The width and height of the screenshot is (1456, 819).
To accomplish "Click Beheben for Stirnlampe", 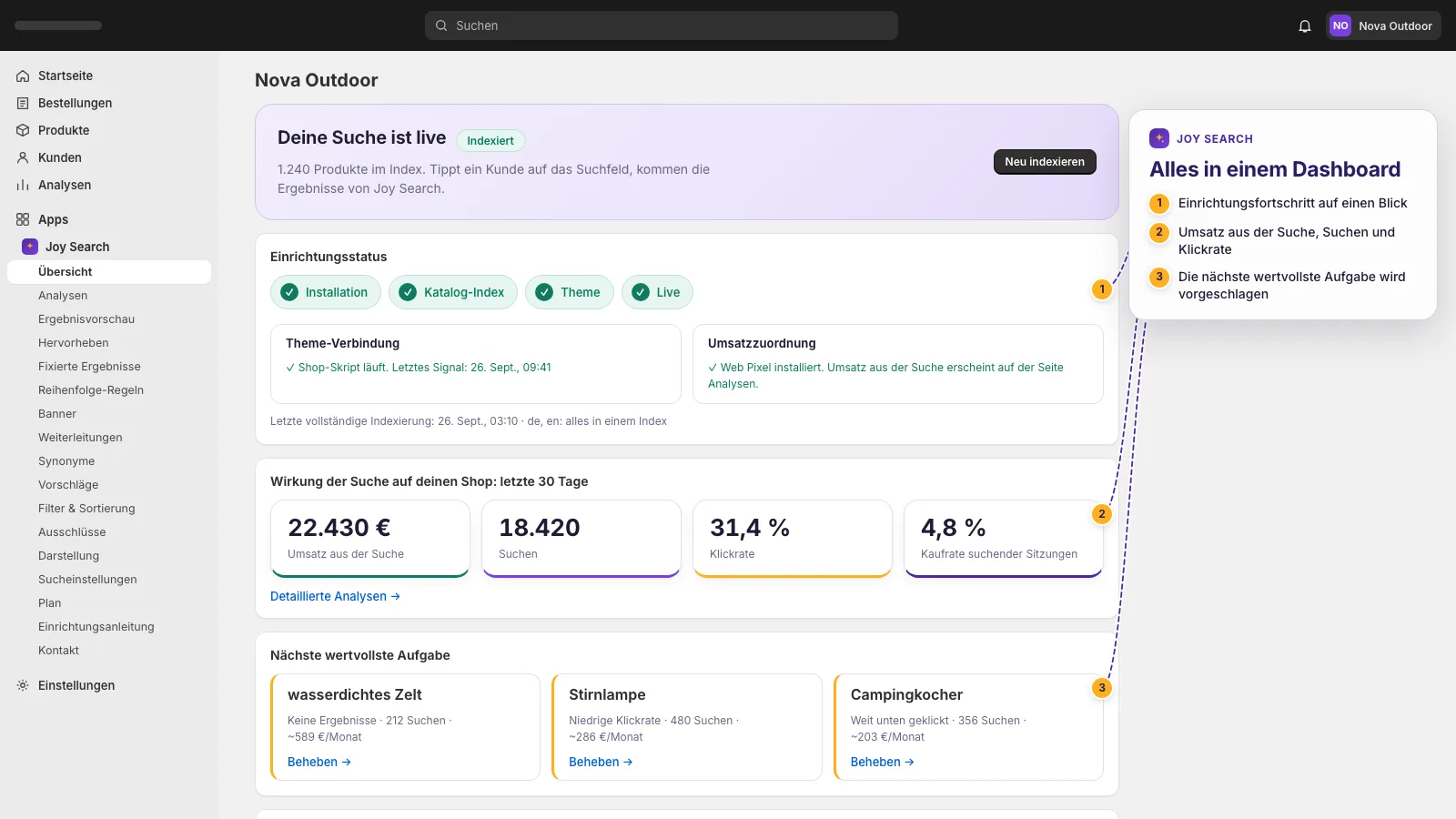I will pos(601,762).
